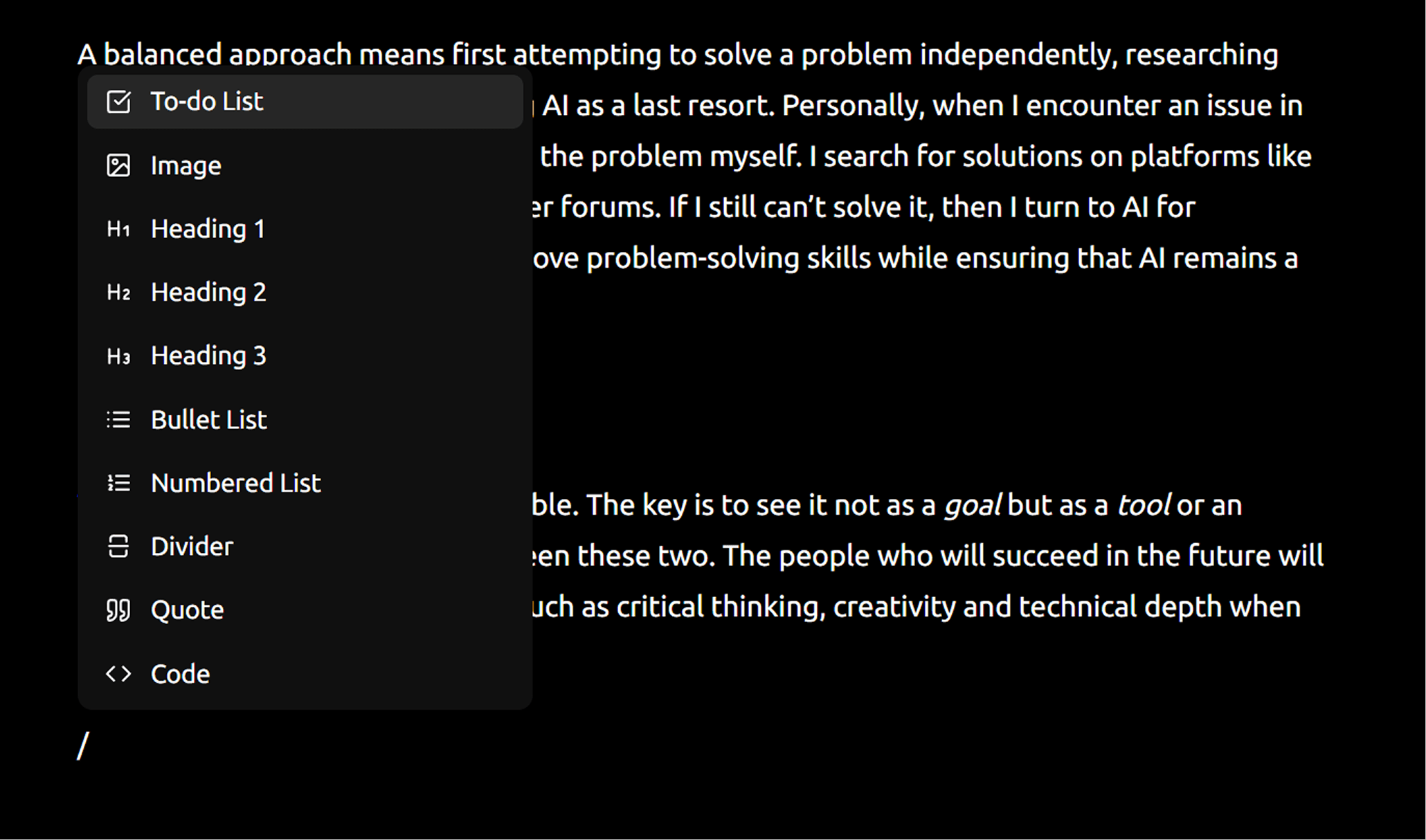Click the Quote marks icon
The width and height of the screenshot is (1426, 840).
tap(118, 610)
